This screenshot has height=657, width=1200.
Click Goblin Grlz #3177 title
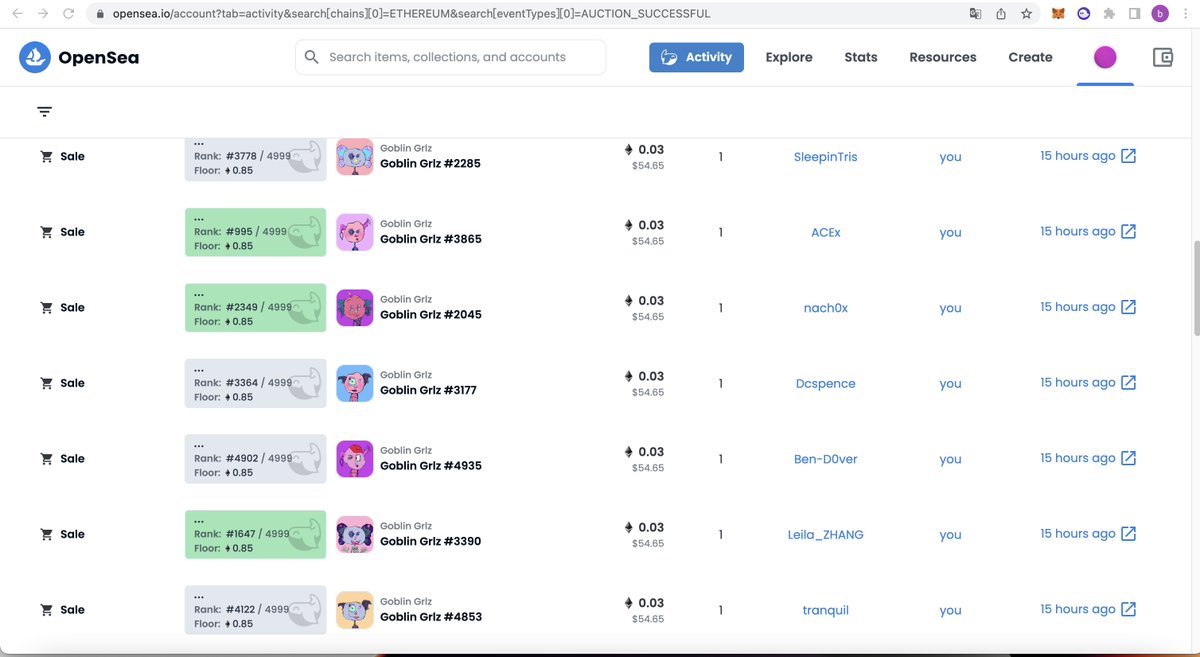(x=428, y=390)
